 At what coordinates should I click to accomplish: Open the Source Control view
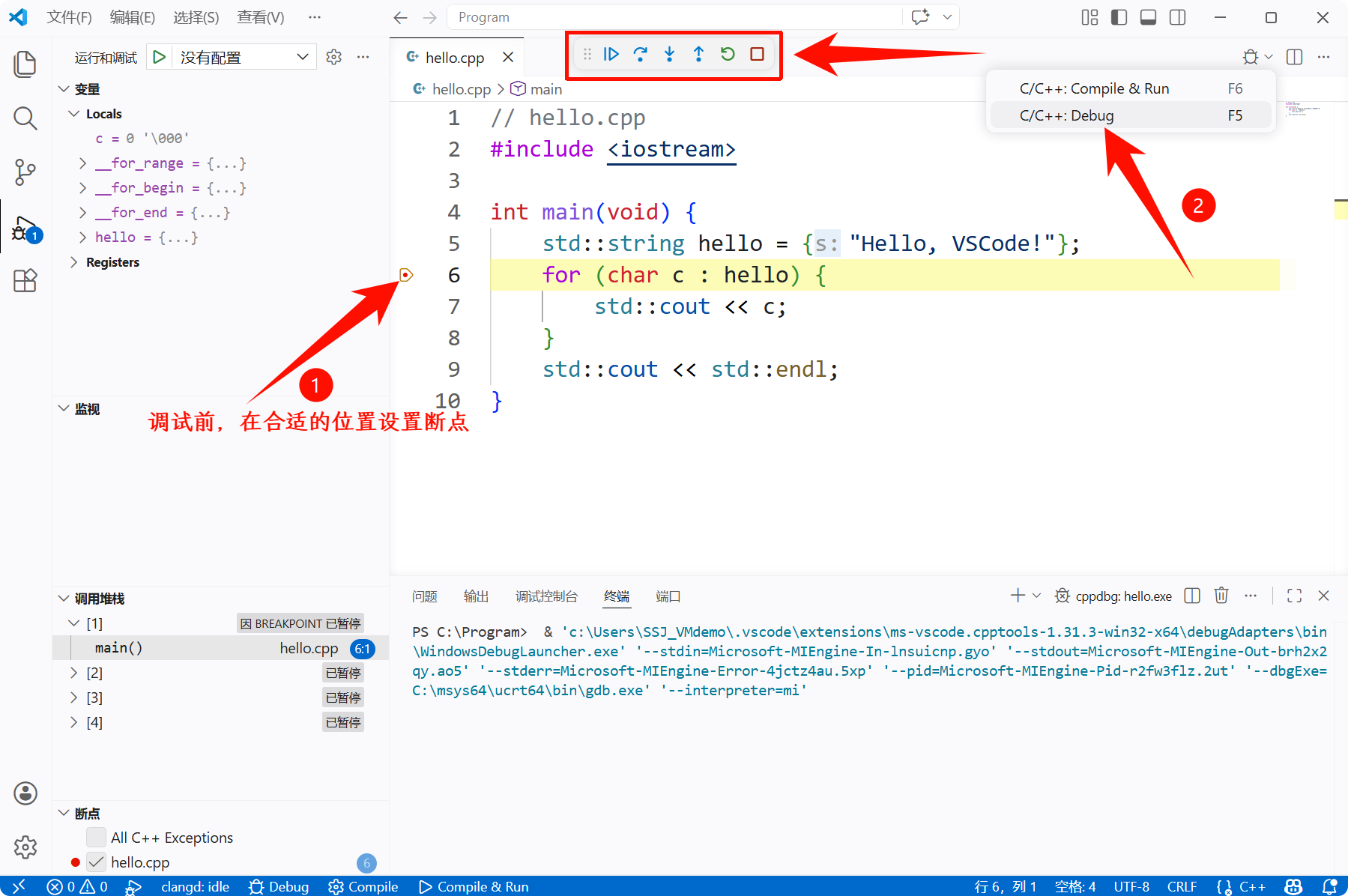click(x=25, y=172)
